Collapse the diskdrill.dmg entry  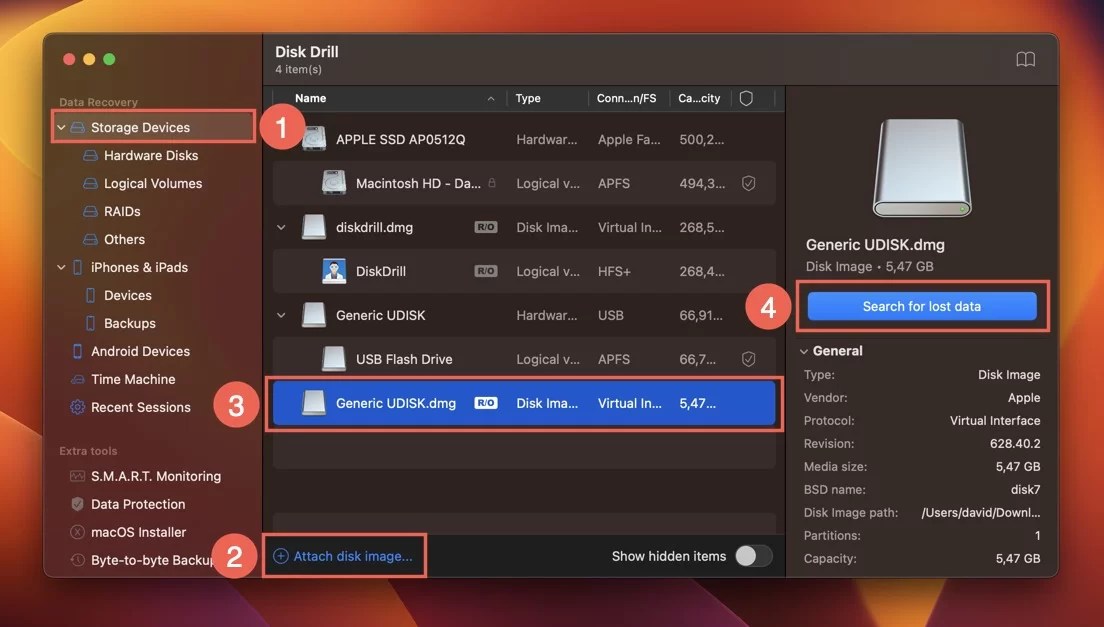tap(281, 227)
